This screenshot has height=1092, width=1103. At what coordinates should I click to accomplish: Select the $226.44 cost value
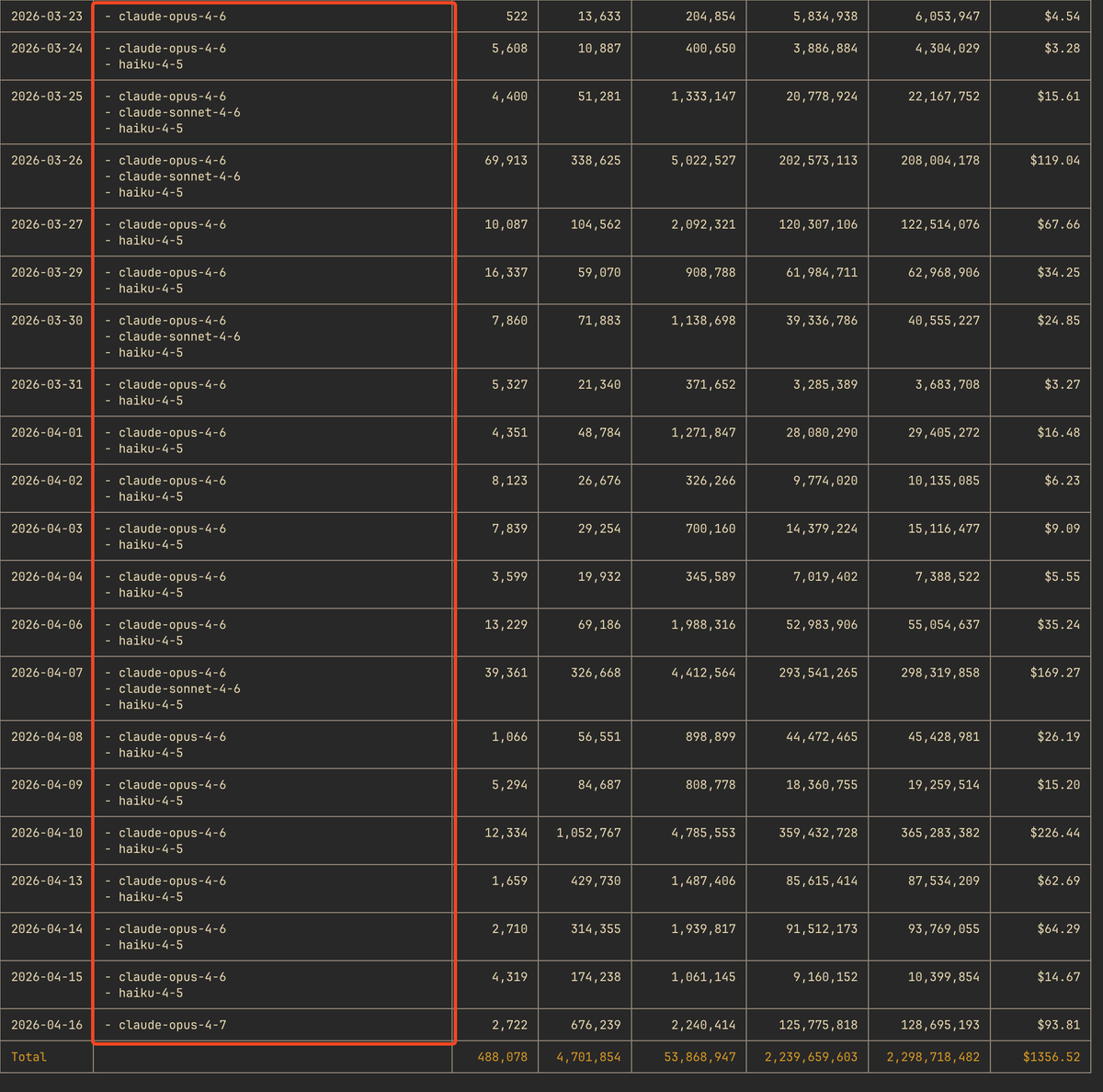point(1055,833)
